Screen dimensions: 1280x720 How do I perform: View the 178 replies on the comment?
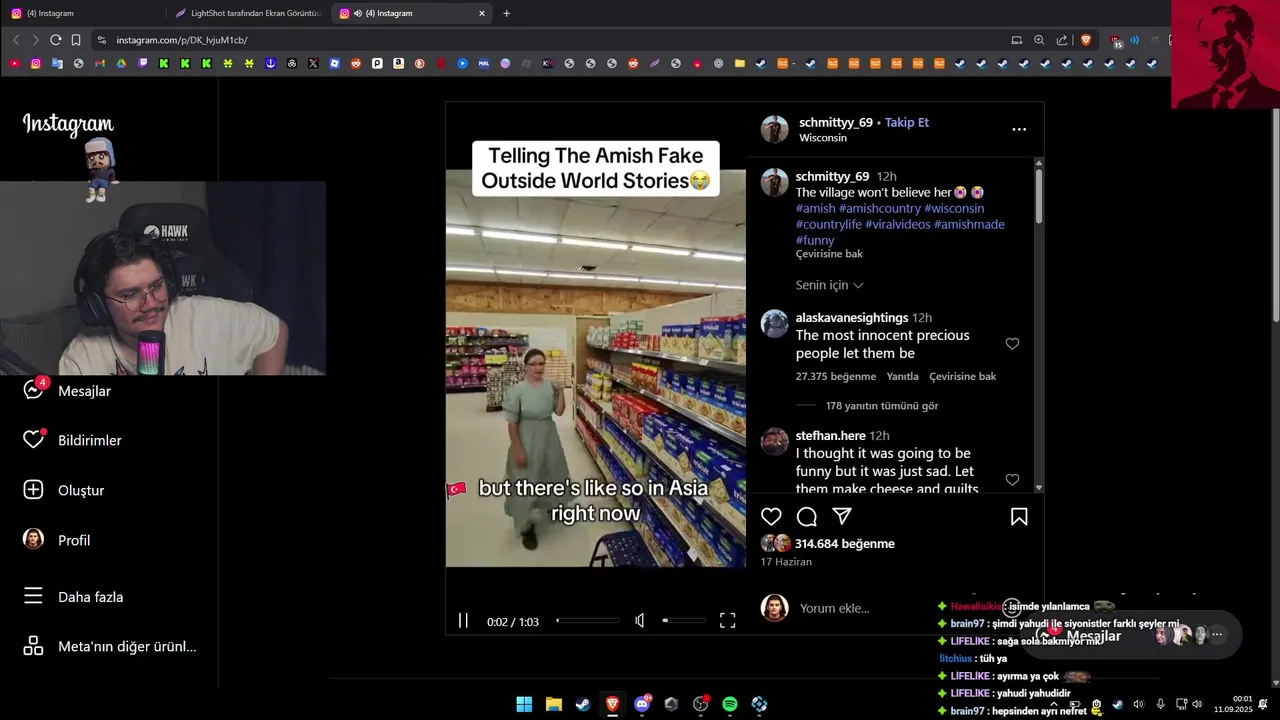point(882,406)
